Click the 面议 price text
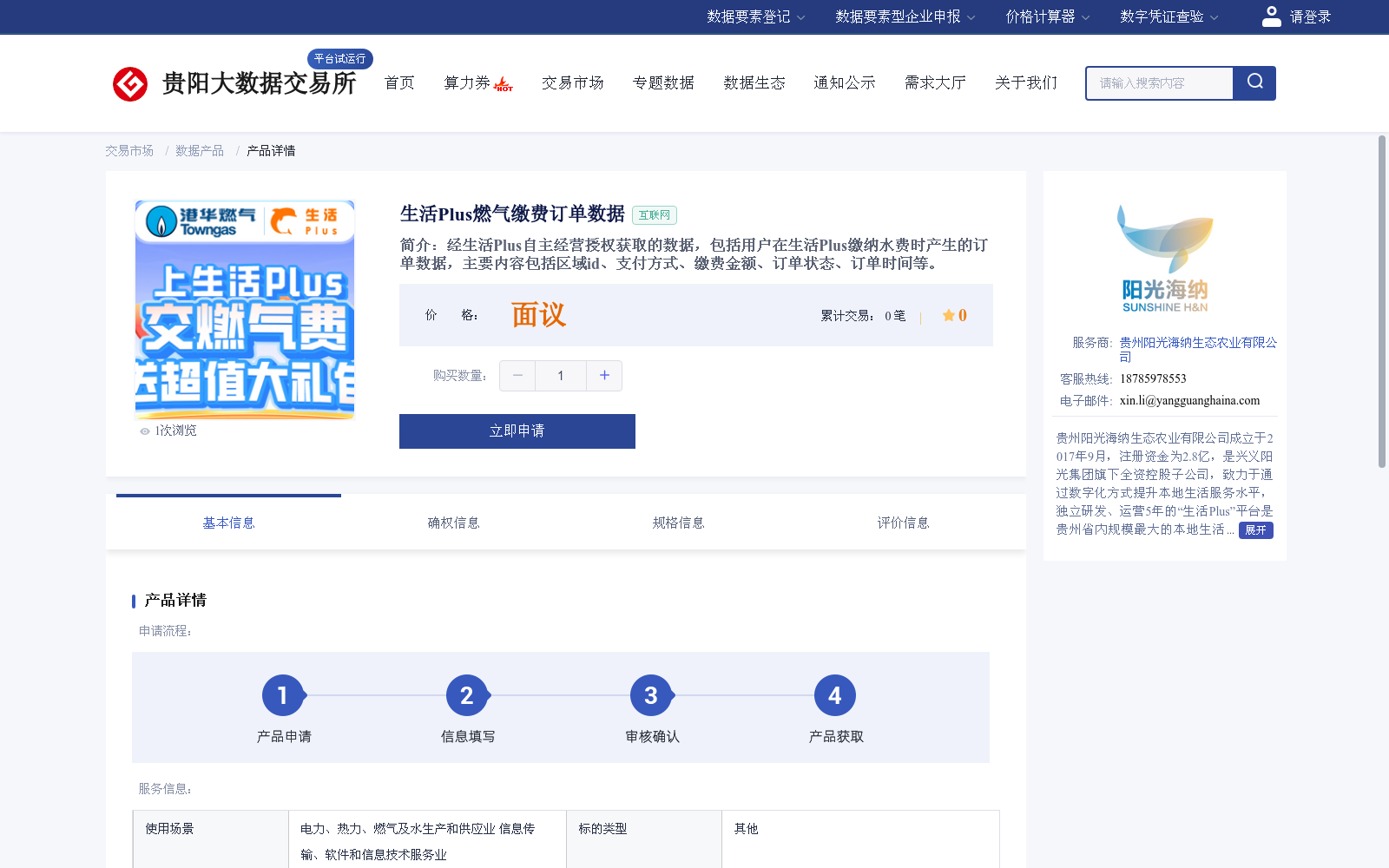 click(538, 315)
